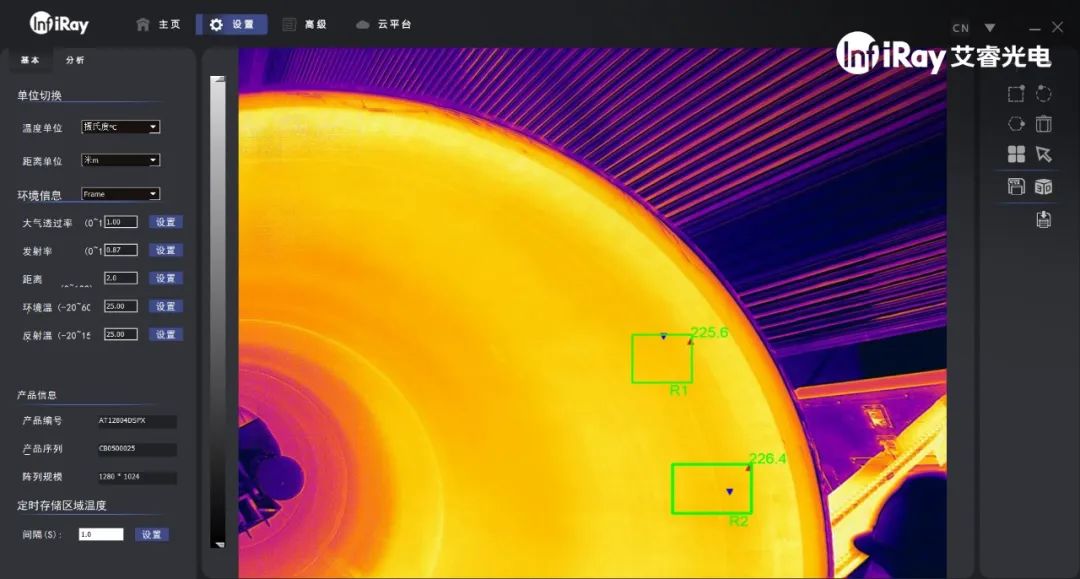Click 设置 button beside 发射率 emissivity
Screen dimensions: 1080x579
tap(166, 250)
